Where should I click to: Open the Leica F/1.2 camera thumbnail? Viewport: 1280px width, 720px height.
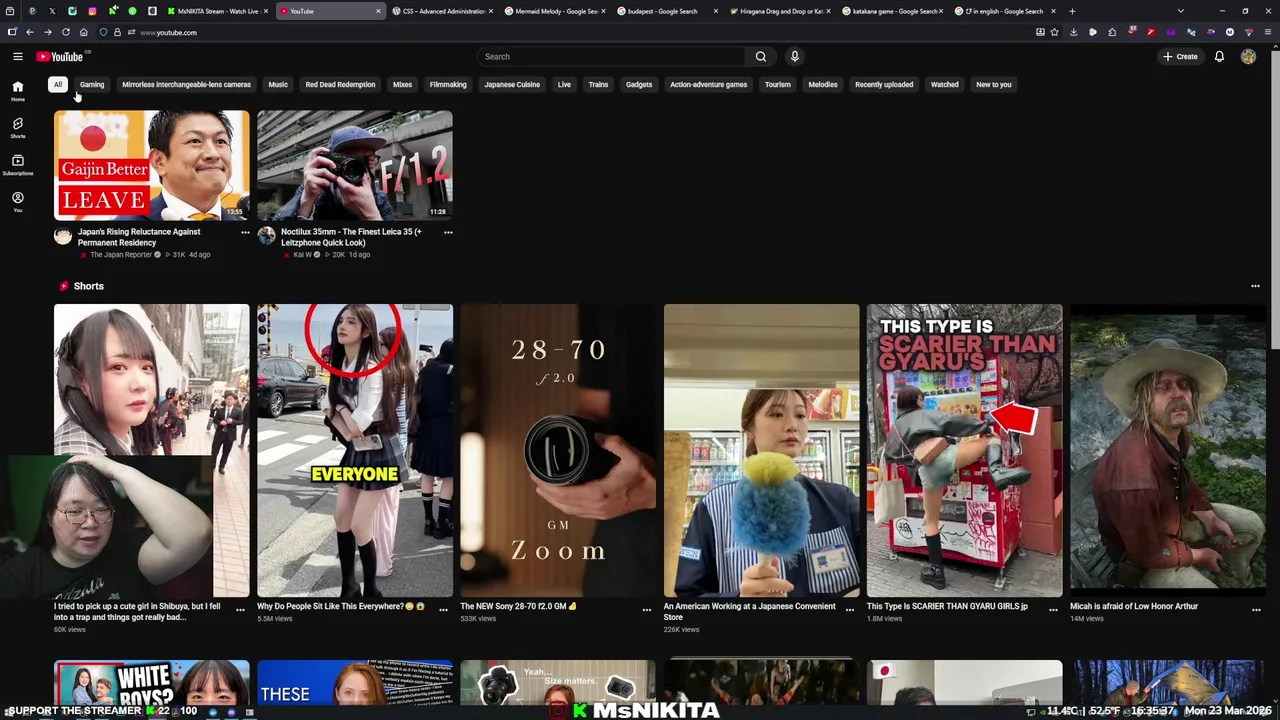click(x=354, y=165)
